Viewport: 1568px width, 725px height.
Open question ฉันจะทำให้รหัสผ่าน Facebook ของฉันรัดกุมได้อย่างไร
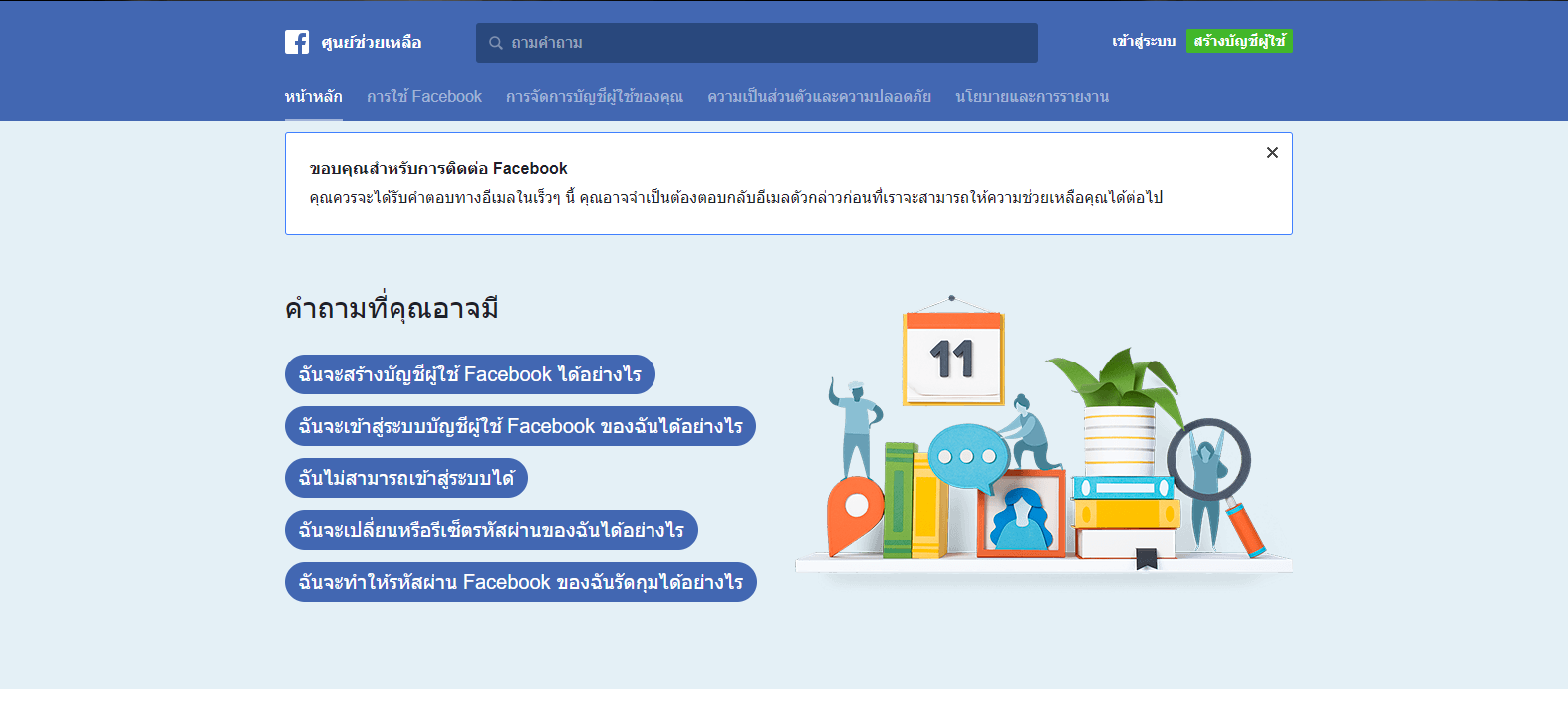click(x=521, y=582)
